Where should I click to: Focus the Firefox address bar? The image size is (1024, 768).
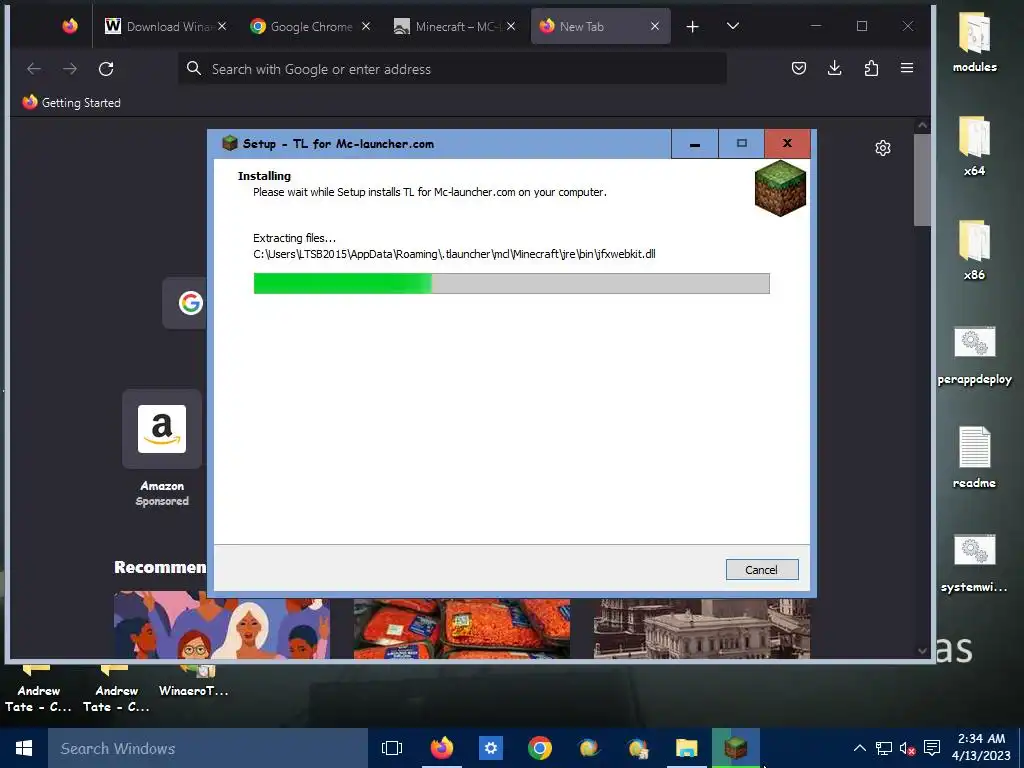452,69
